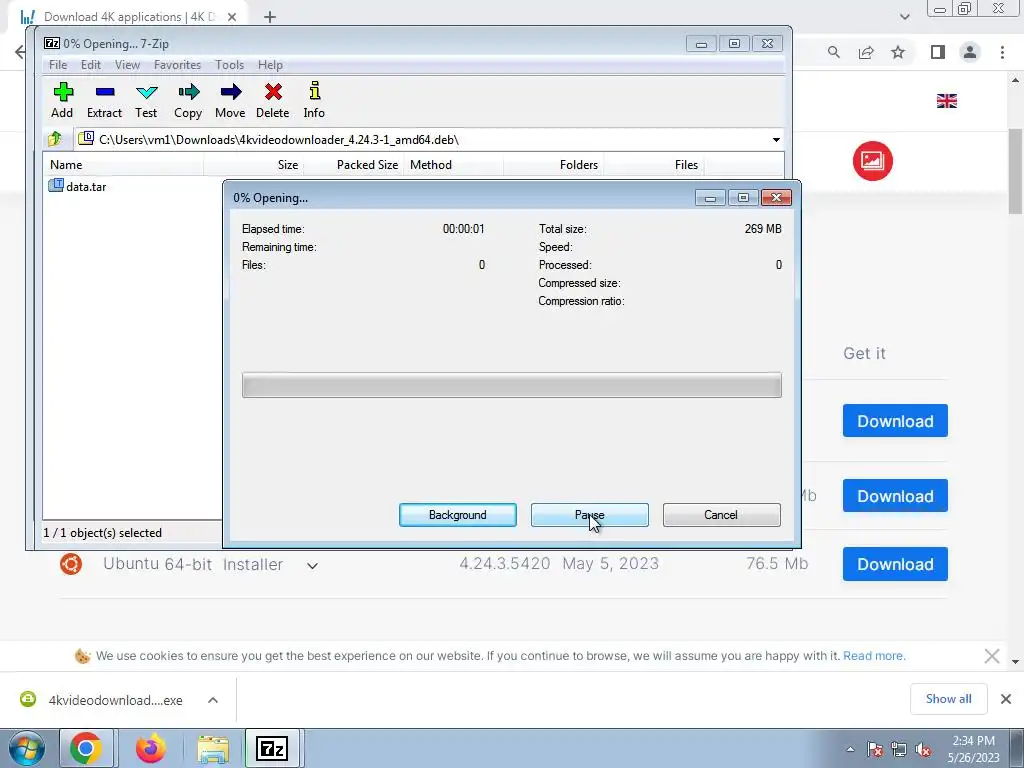Expand the Ubuntu Installer type dropdown

(x=312, y=566)
